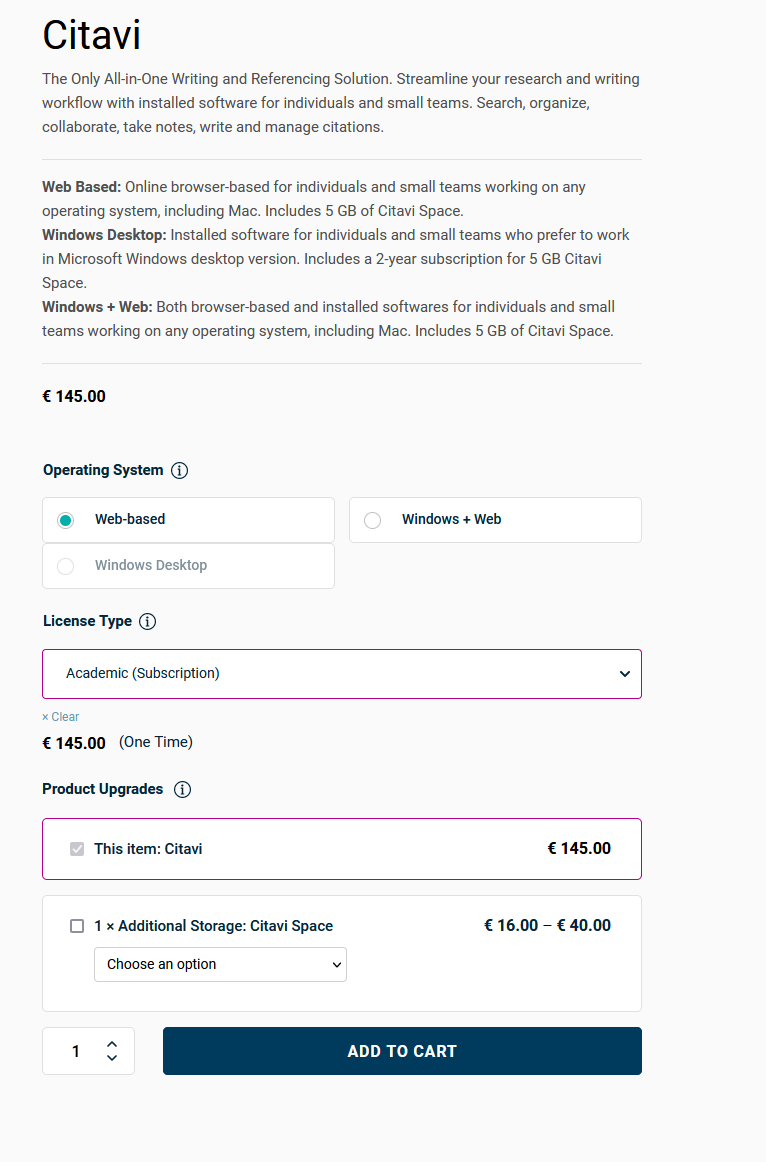
Task: Select the Windows Desktop radio option
Action: pyautogui.click(x=66, y=566)
